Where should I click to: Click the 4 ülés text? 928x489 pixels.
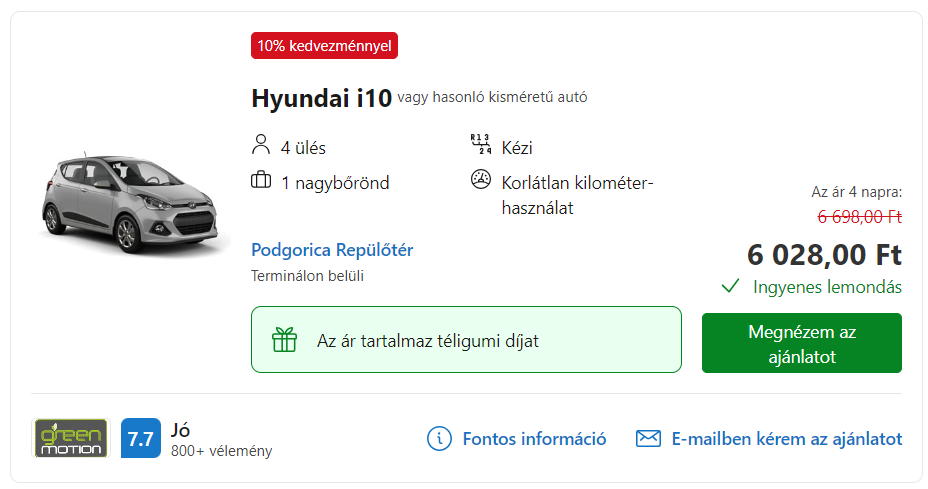pyautogui.click(x=303, y=147)
